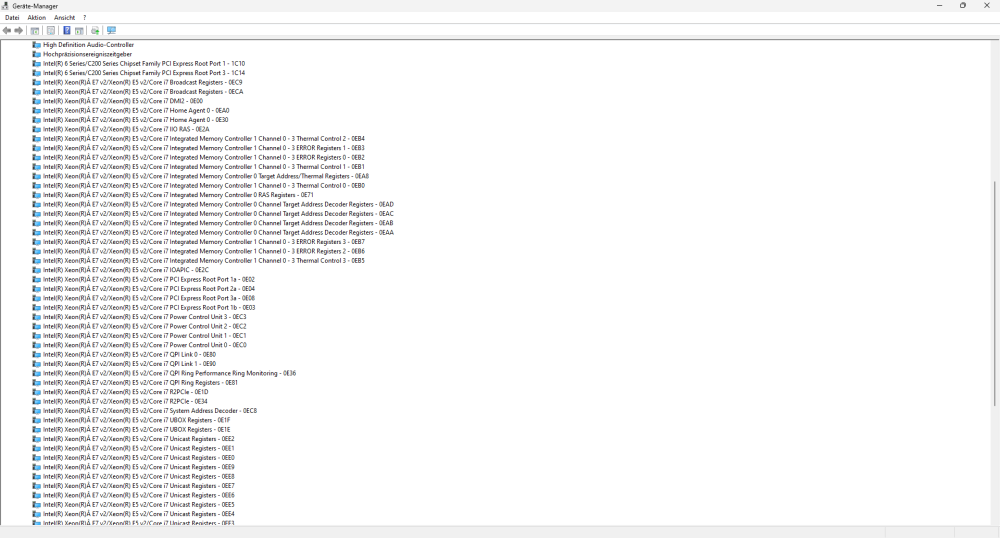Screen dimensions: 1000x538
Task: Select Power Control Unit 1 - 0EC1
Action: point(145,335)
